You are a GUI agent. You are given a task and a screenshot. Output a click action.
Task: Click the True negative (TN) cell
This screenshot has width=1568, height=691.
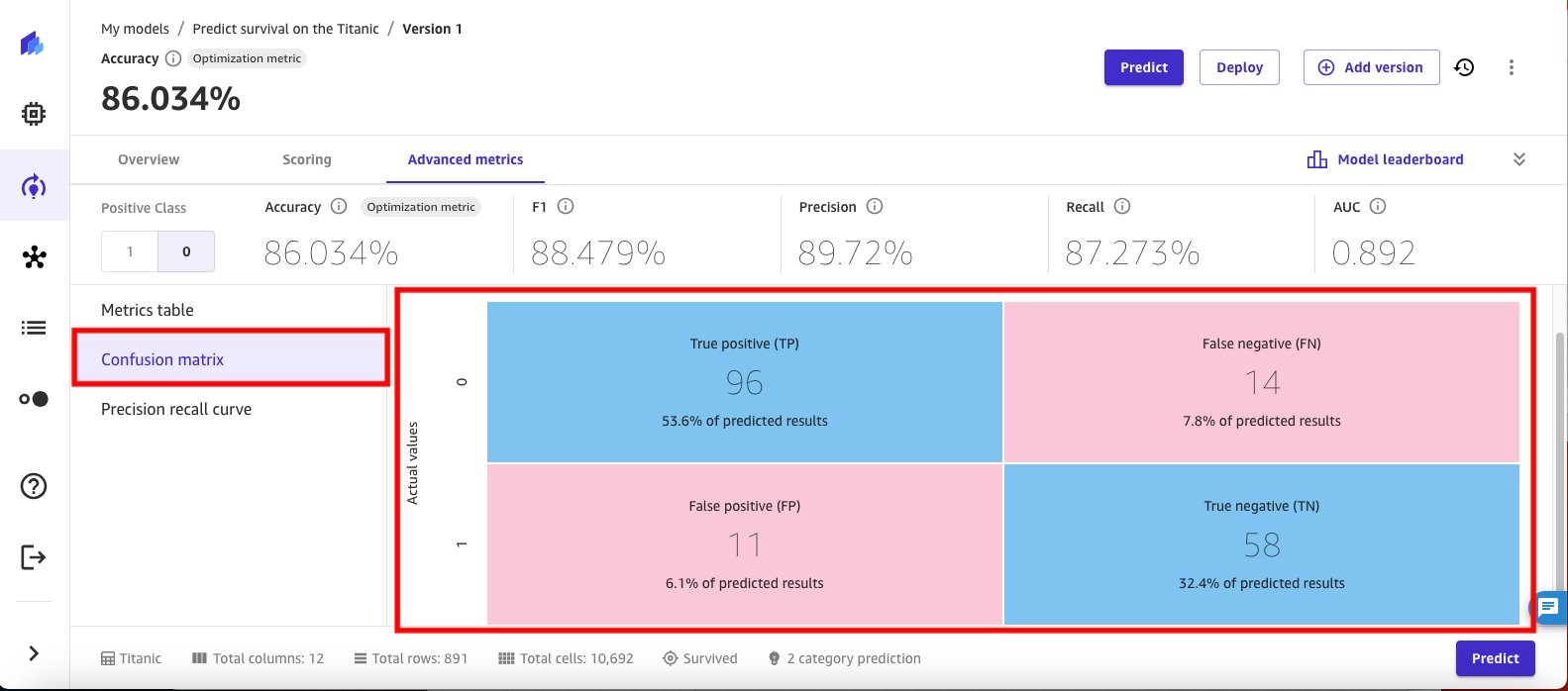1262,544
